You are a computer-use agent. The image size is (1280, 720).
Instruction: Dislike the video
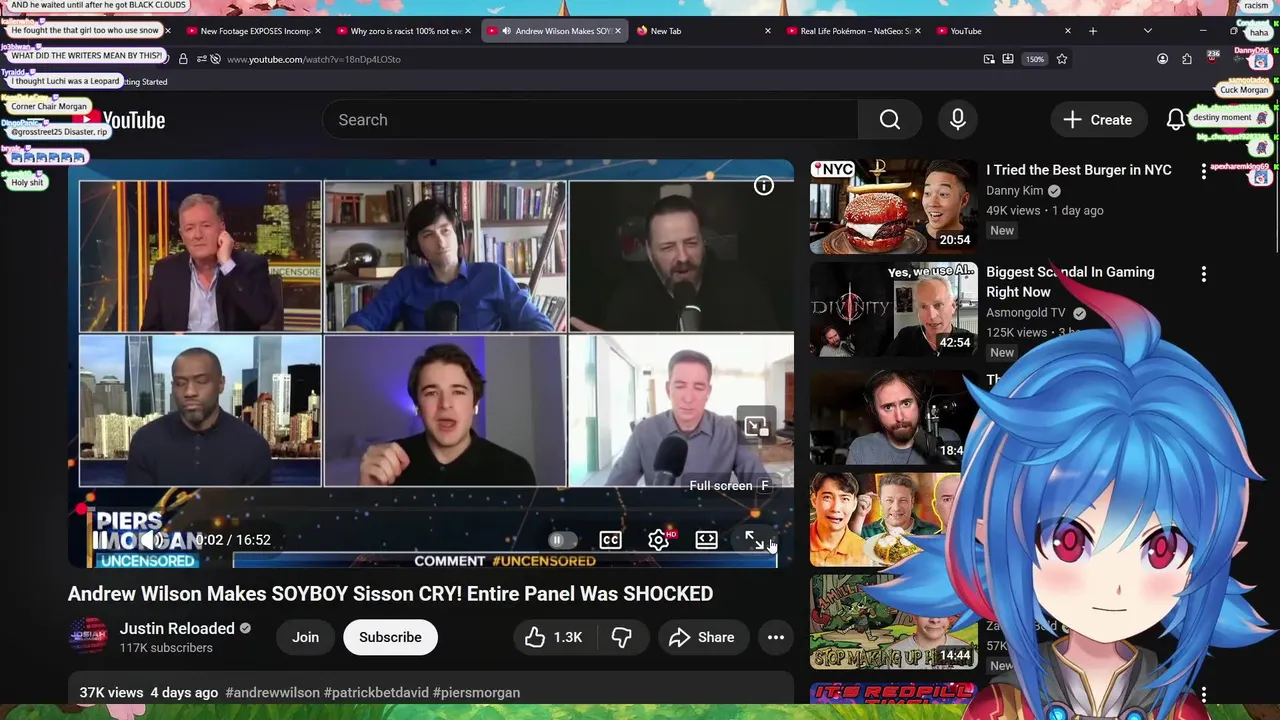(x=622, y=637)
